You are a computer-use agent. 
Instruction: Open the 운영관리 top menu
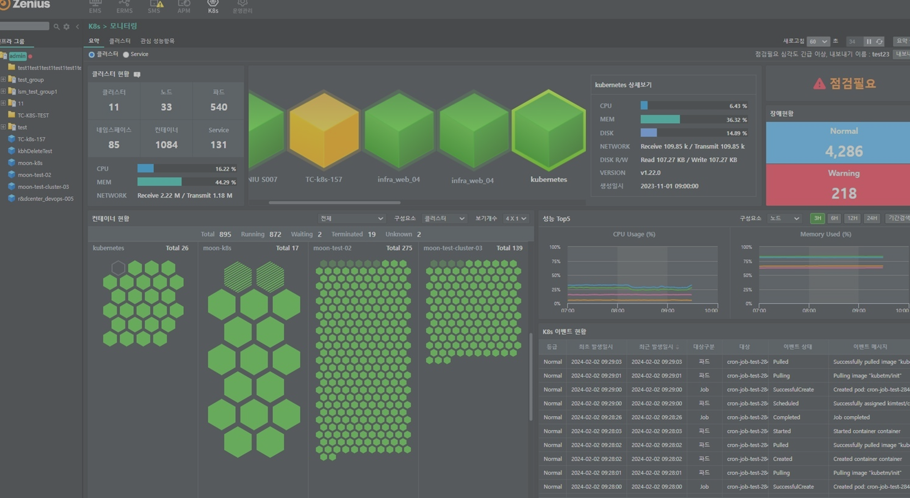pyautogui.click(x=242, y=6)
